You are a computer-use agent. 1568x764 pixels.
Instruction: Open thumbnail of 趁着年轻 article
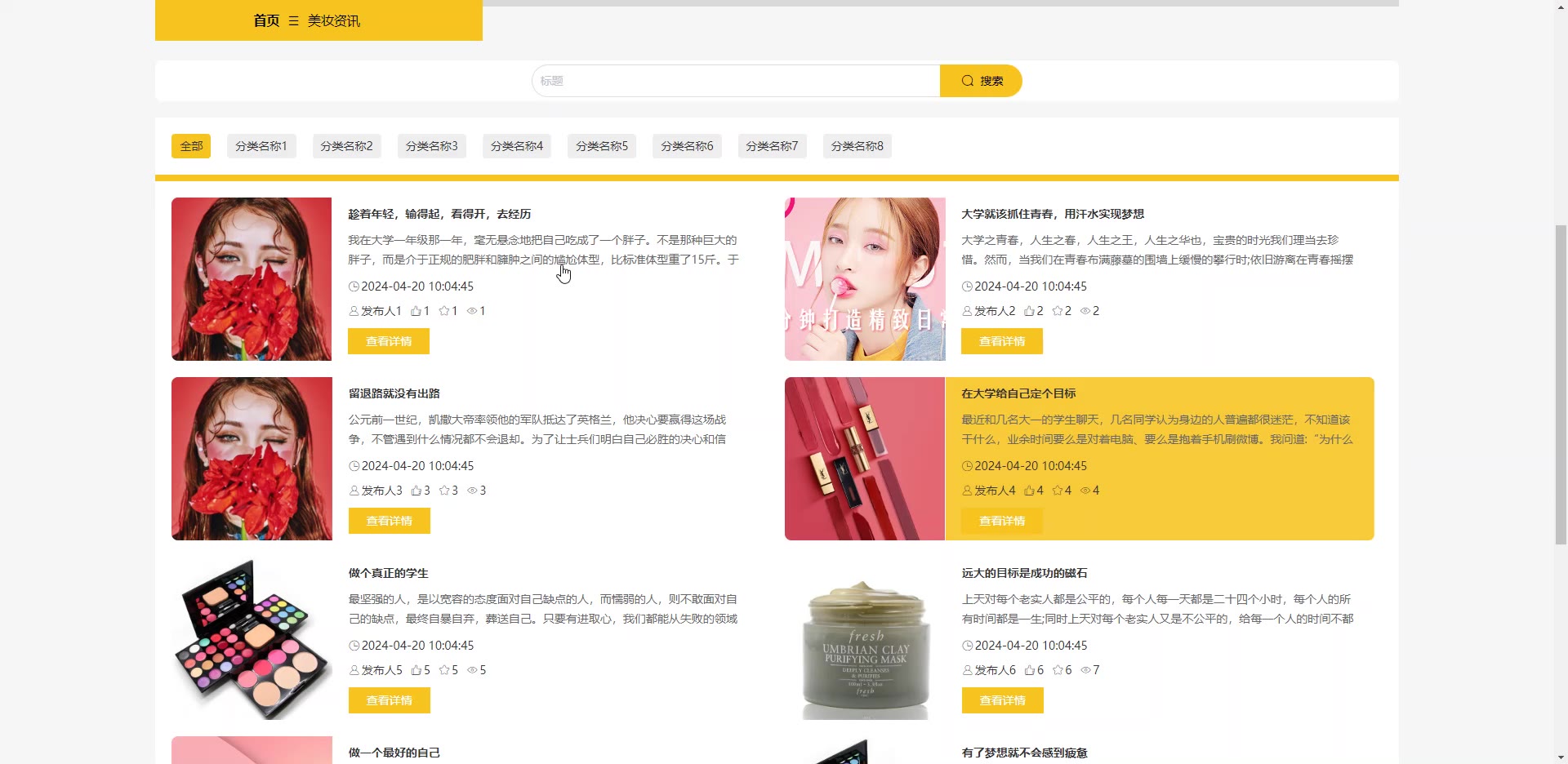click(x=252, y=279)
